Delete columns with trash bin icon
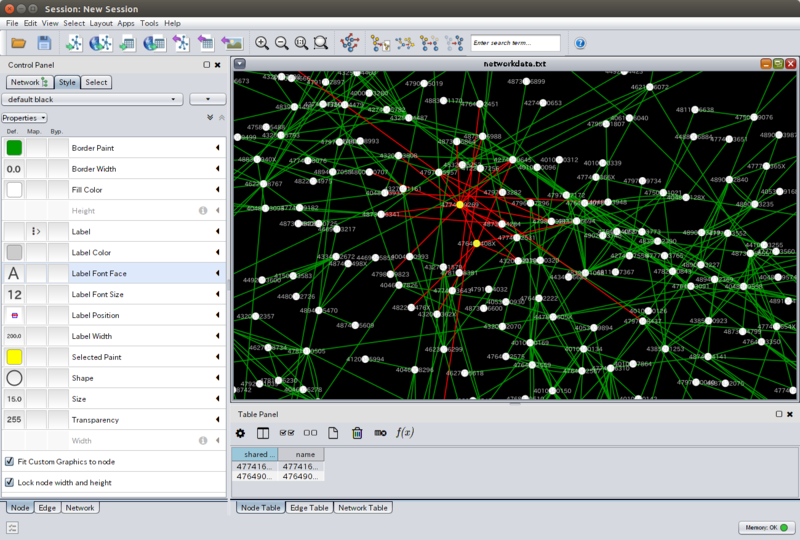Image resolution: width=800 pixels, height=540 pixels. click(357, 433)
